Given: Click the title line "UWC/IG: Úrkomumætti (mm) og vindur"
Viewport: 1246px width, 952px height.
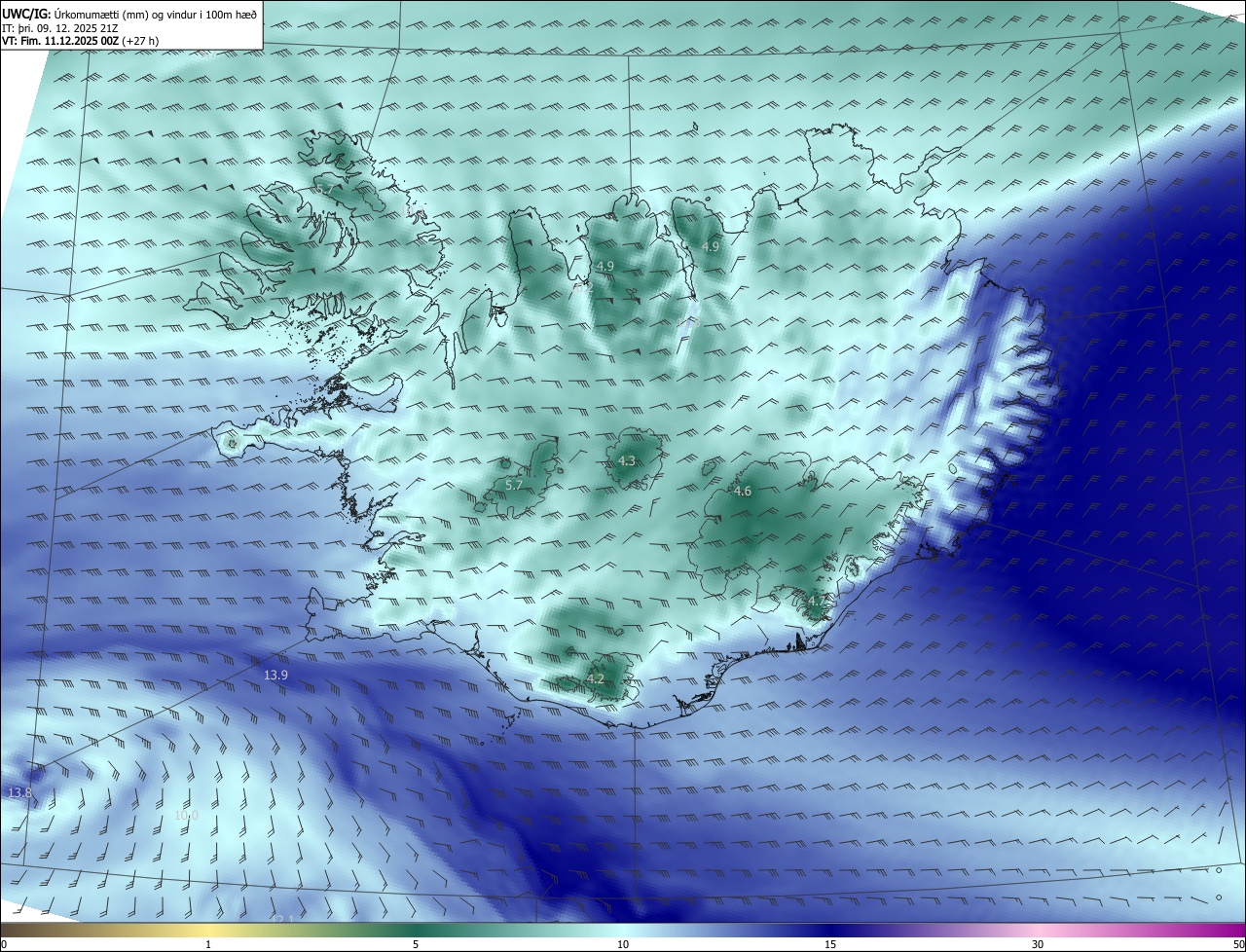Looking at the screenshot, I should coord(128,14).
